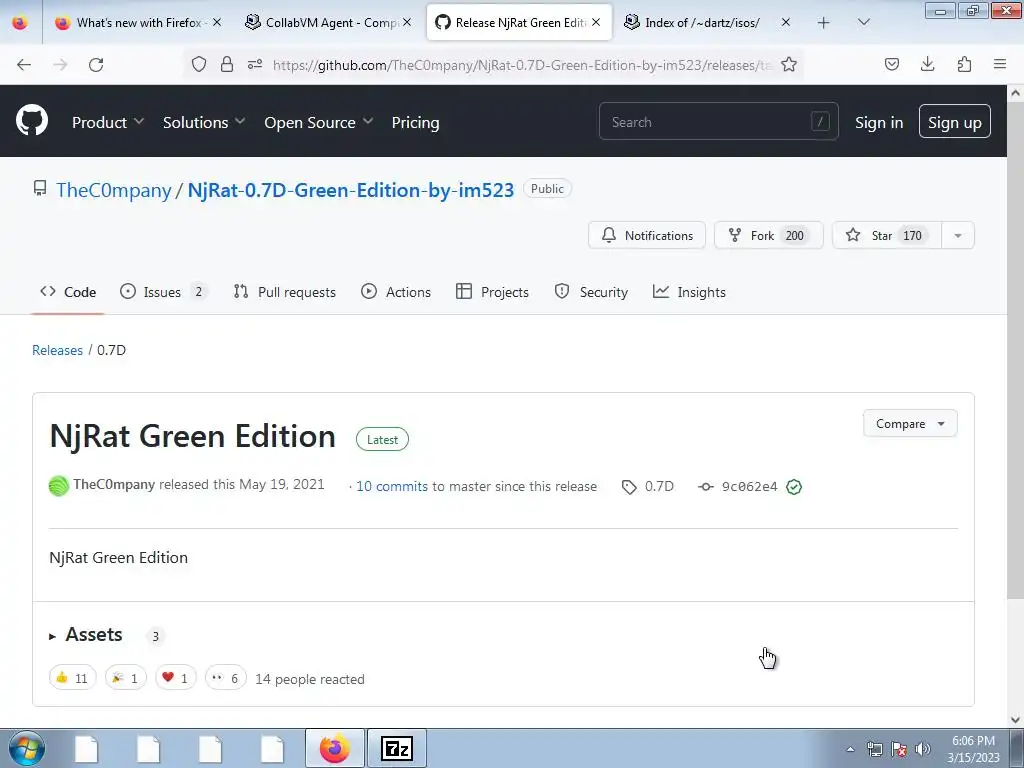Bookmark this page with the star icon
Viewport: 1024px width, 768px height.
click(789, 64)
